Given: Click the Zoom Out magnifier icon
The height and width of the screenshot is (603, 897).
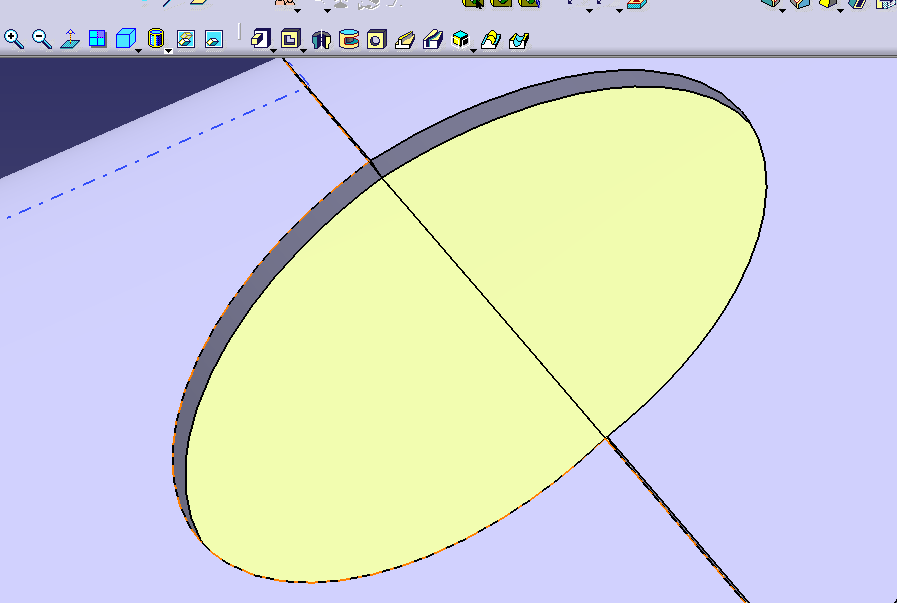Looking at the screenshot, I should pyautogui.click(x=42, y=39).
